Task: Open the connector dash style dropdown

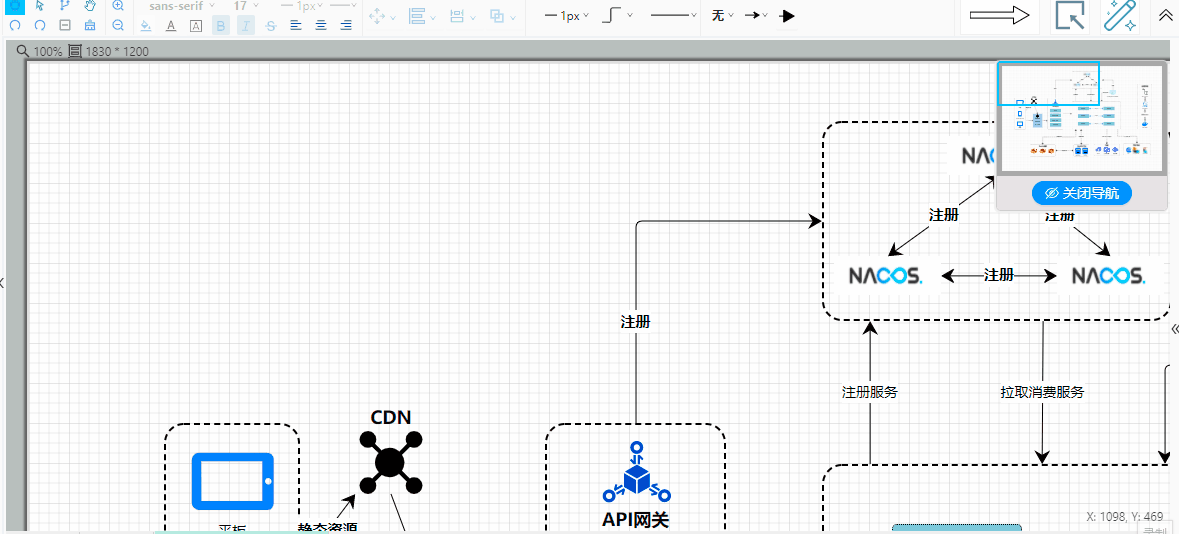Action: coord(674,16)
